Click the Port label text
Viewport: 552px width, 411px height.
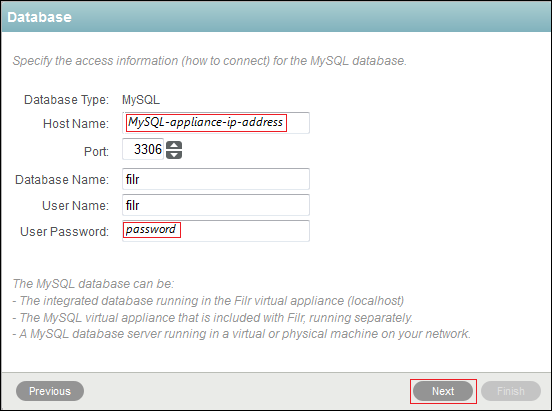click(x=96, y=151)
